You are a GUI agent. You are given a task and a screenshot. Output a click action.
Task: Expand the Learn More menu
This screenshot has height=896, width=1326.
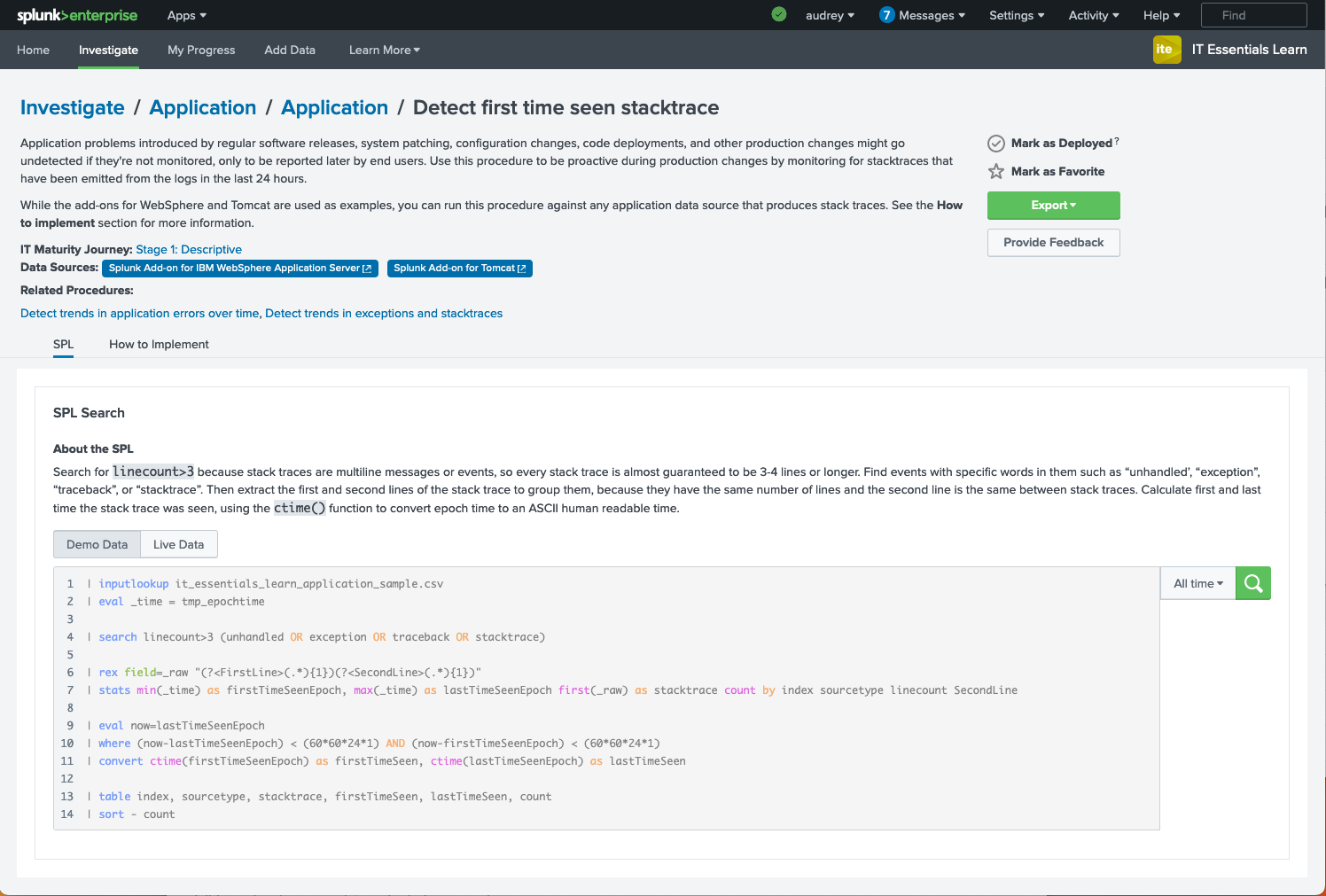tap(385, 50)
